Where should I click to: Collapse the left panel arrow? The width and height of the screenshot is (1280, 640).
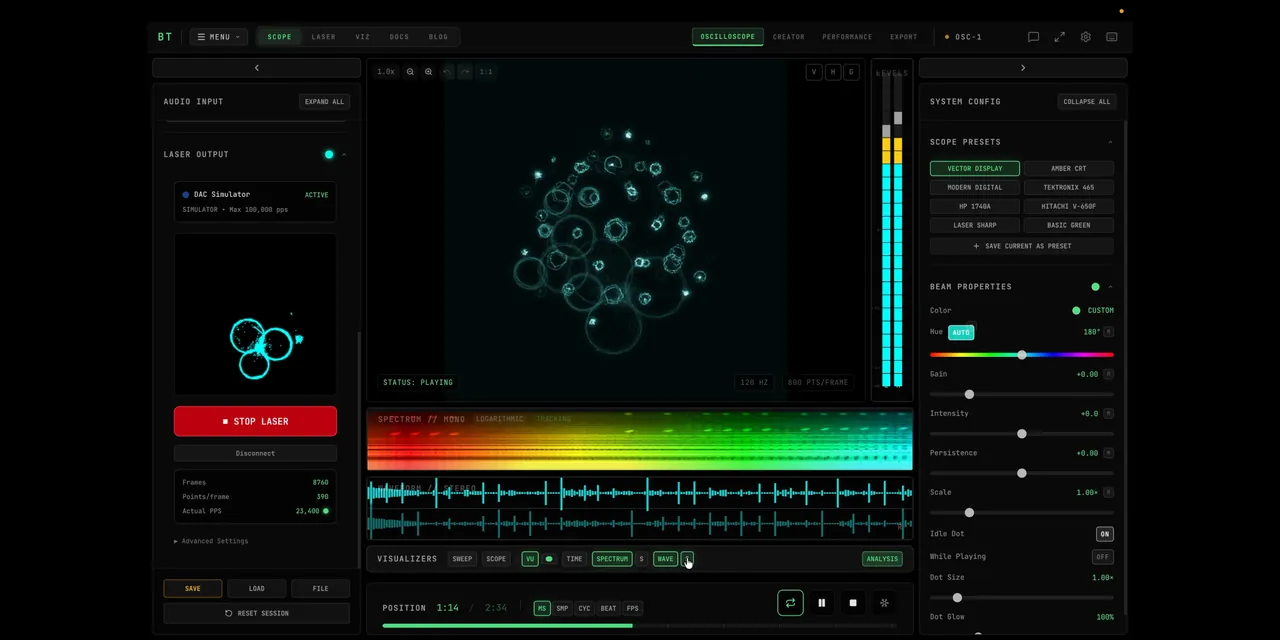(x=256, y=68)
